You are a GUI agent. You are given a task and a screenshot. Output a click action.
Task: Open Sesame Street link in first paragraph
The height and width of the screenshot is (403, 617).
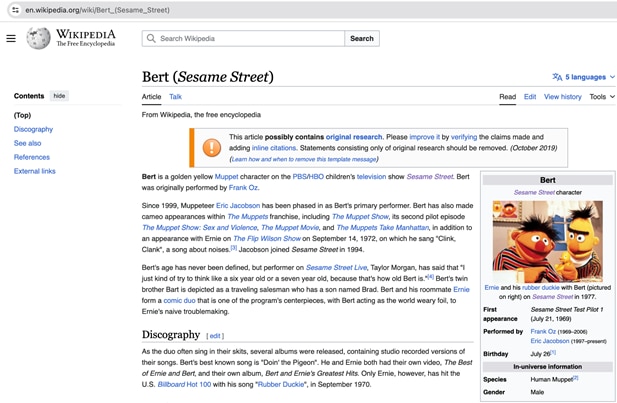tap(430, 177)
